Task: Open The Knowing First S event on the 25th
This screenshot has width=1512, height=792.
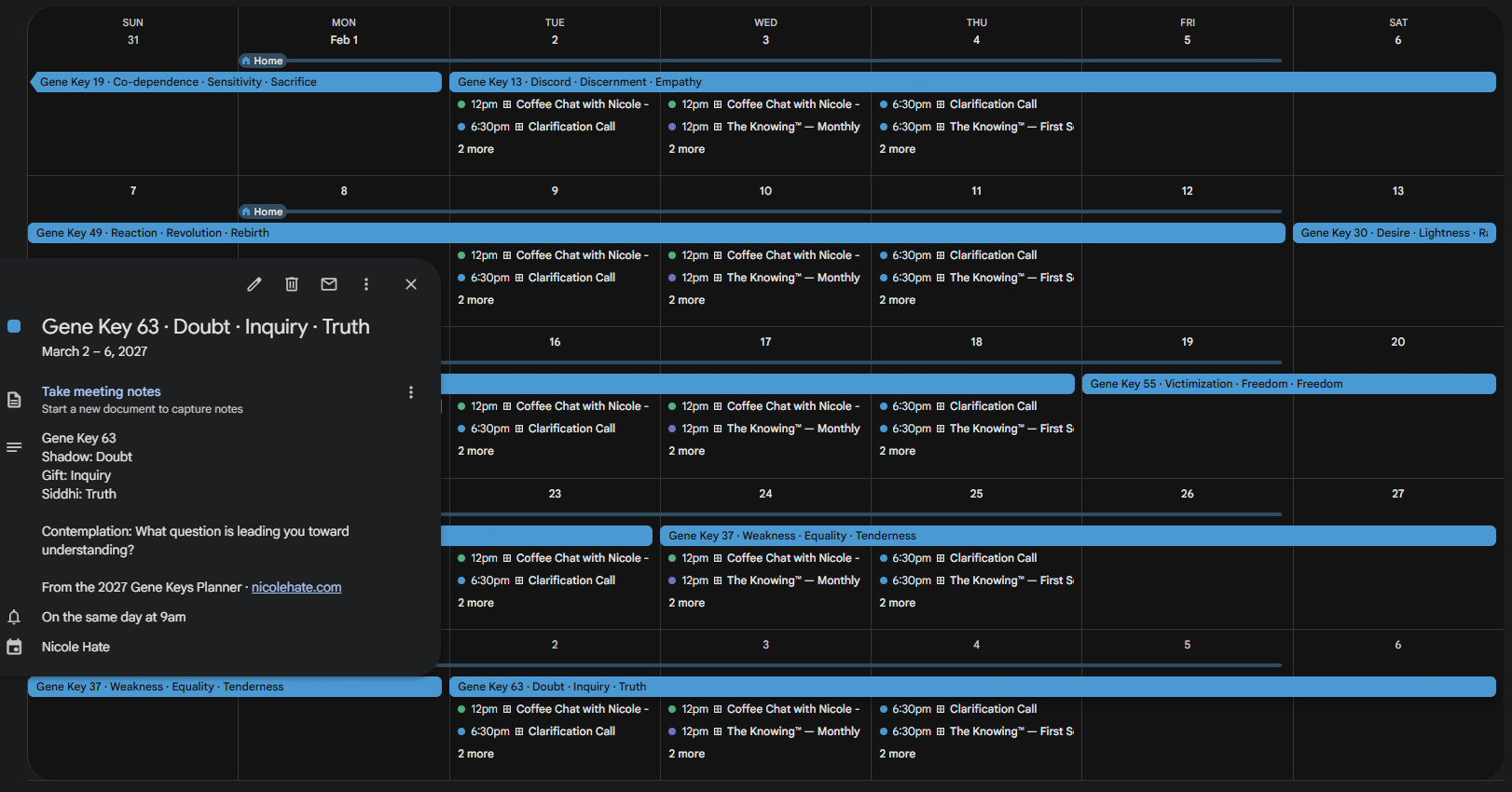Action: 975,580
